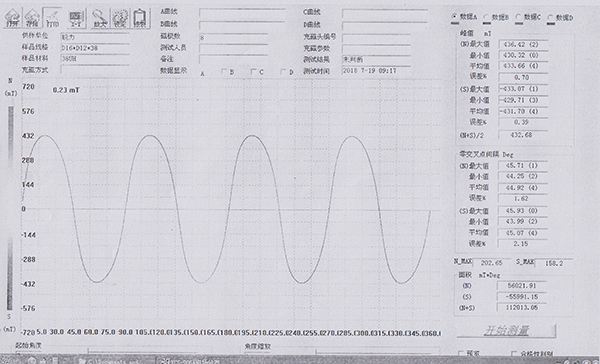This screenshot has height=364, width=600.
Task: Click the clipboard report icon in toolbar
Action: [x=140, y=18]
